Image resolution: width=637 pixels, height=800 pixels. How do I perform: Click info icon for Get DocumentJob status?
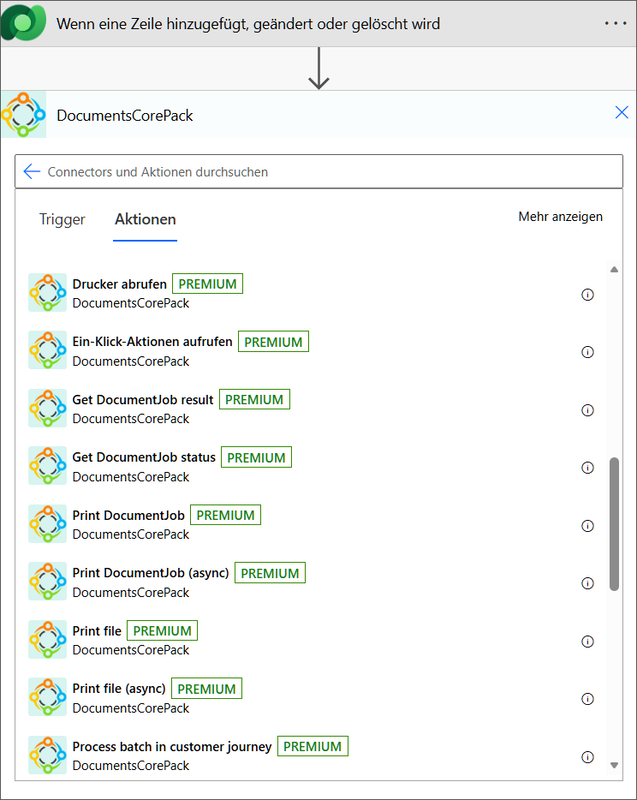587,468
